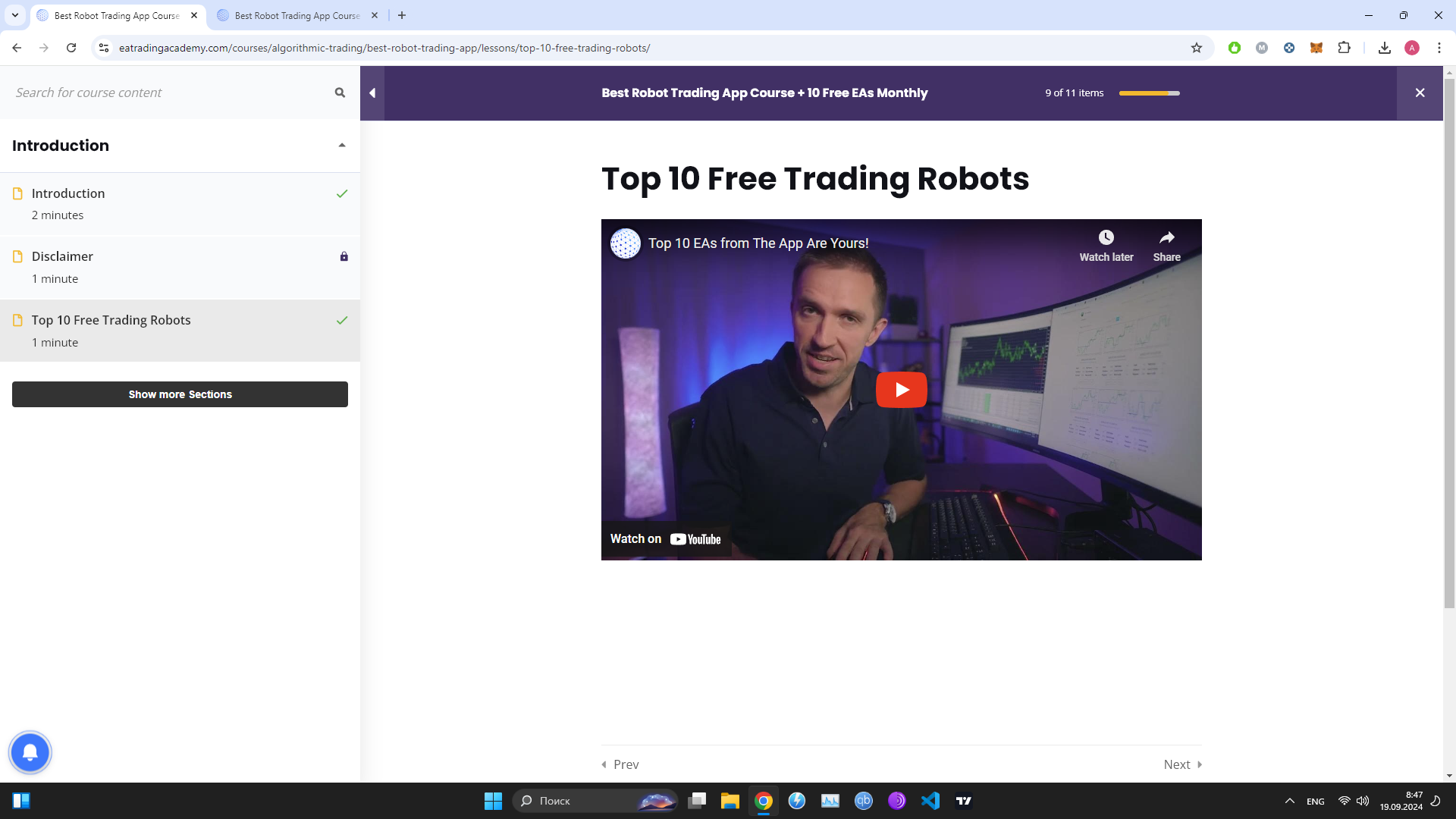Open Task View on the taskbar
1456x819 pixels.
pos(697,801)
